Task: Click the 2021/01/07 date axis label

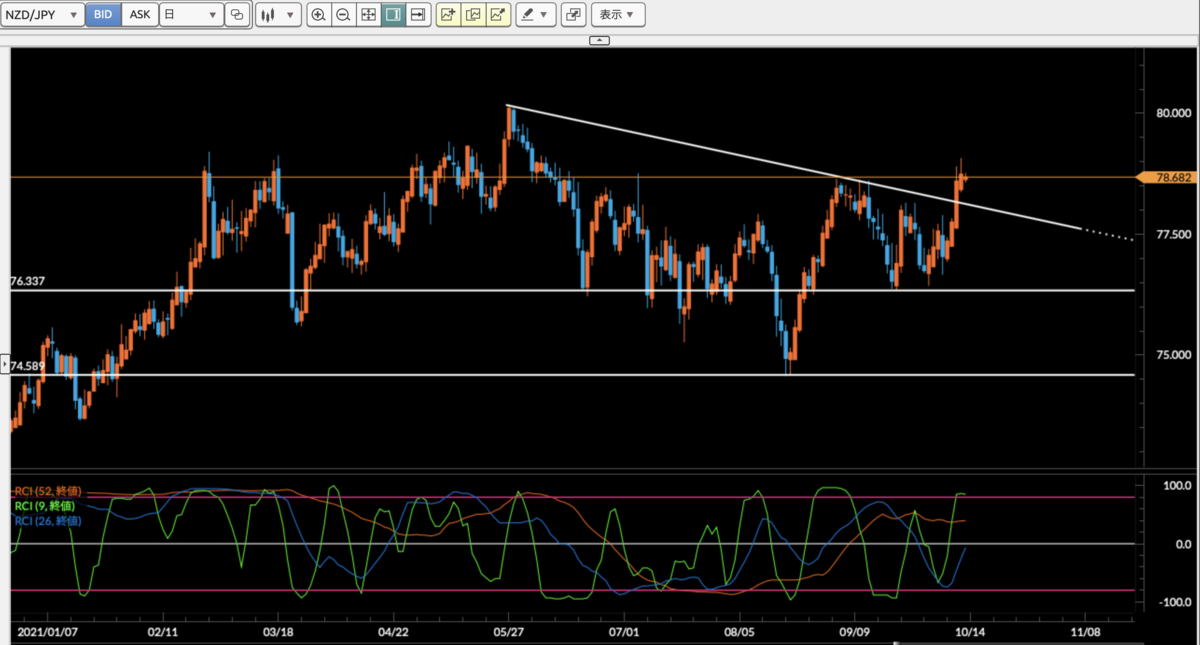Action: click(x=47, y=633)
